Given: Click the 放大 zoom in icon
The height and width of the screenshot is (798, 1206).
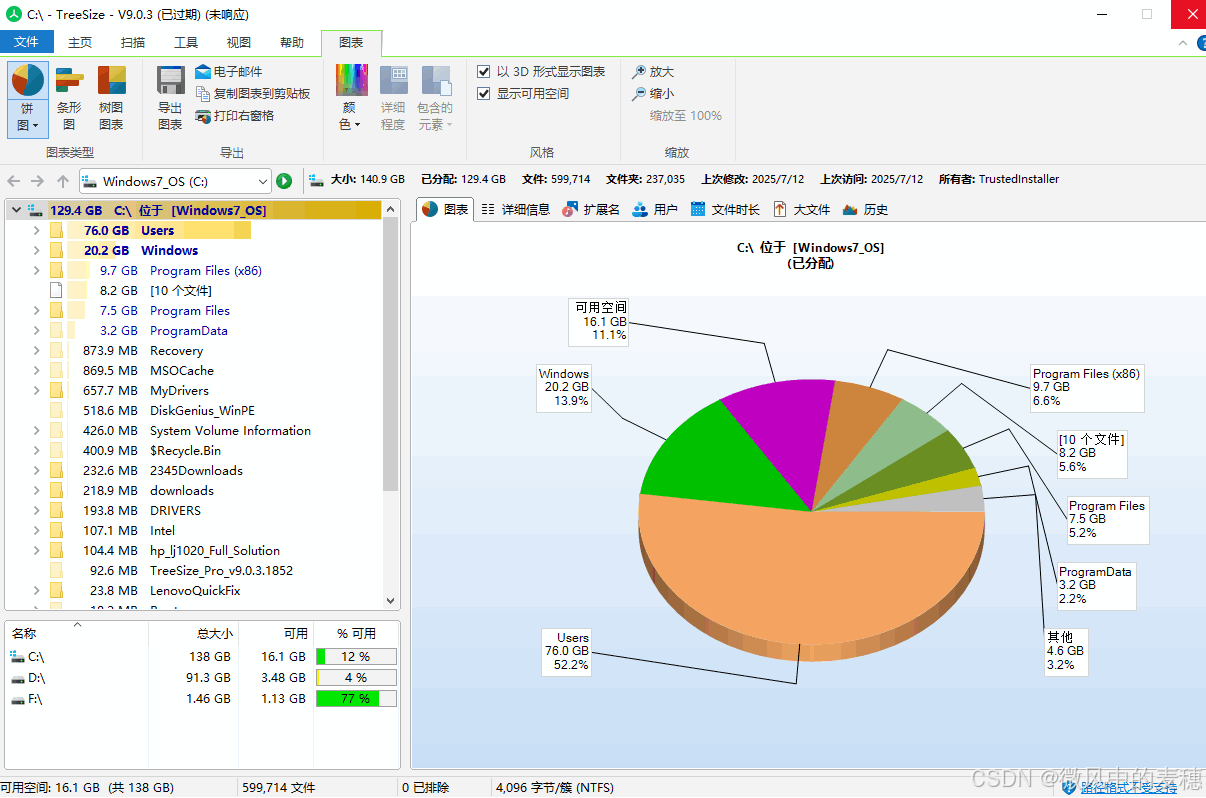Looking at the screenshot, I should (639, 72).
